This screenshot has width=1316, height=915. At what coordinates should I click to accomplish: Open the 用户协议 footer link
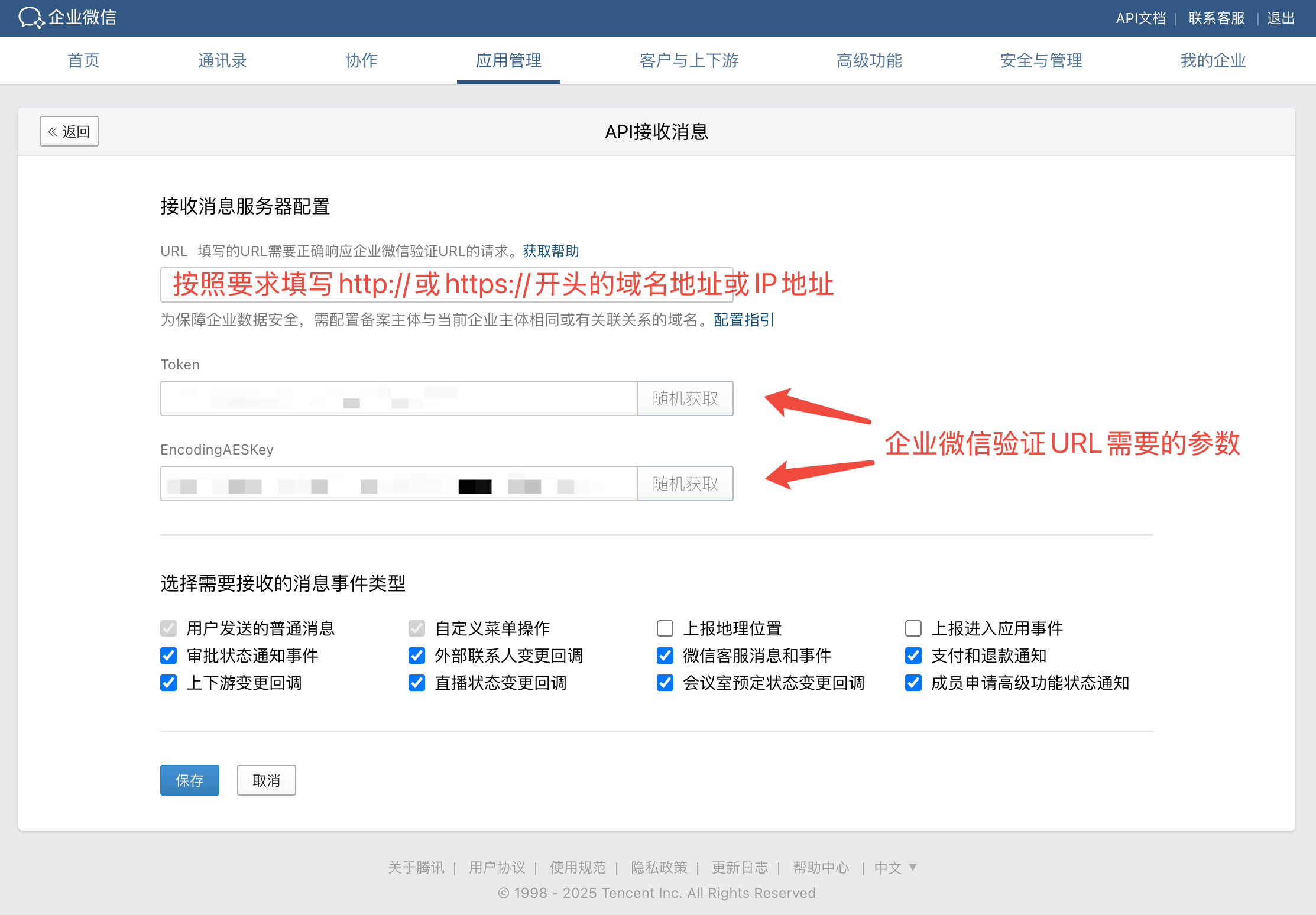coord(497,868)
